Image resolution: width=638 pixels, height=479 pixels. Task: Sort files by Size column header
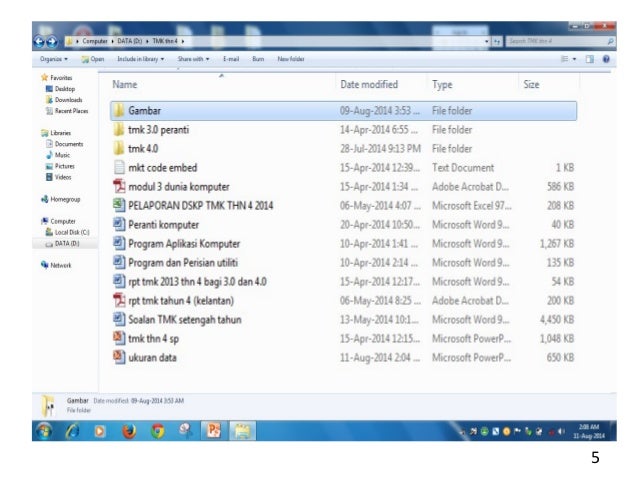click(531, 85)
